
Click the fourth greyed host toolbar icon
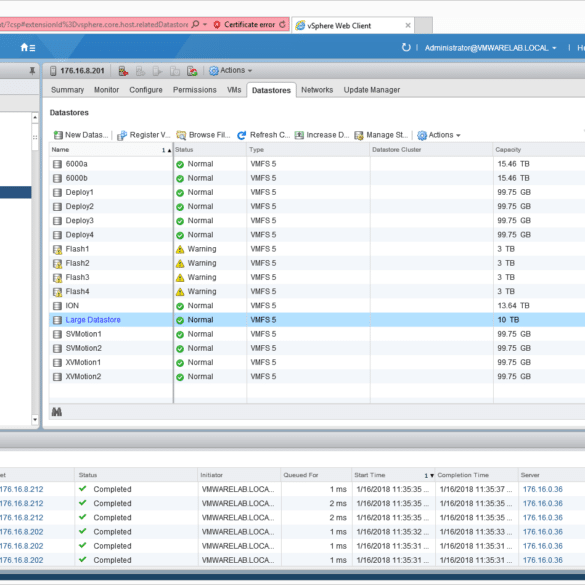(x=175, y=71)
